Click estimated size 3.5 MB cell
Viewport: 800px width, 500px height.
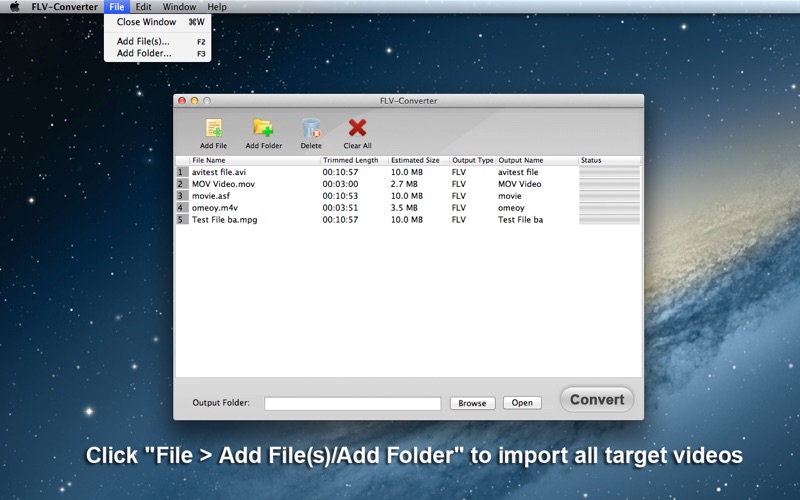[x=404, y=208]
